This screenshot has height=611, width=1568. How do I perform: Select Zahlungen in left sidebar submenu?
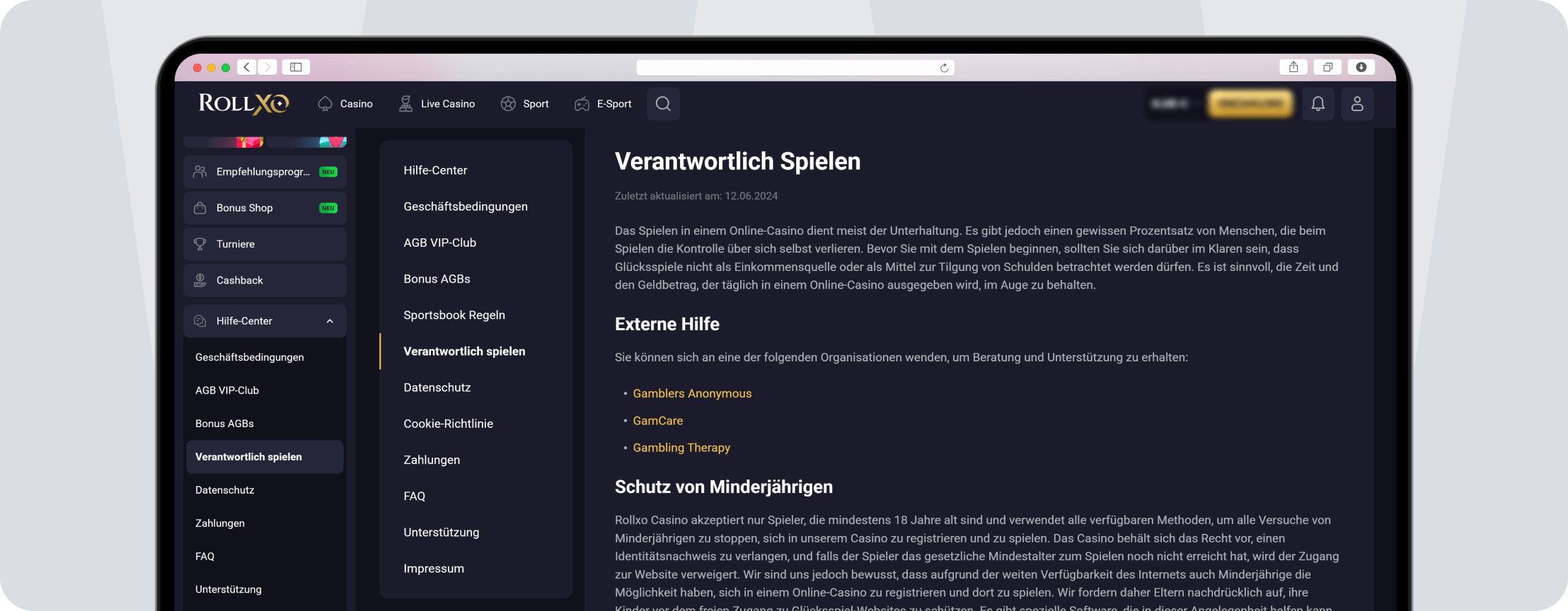(220, 523)
